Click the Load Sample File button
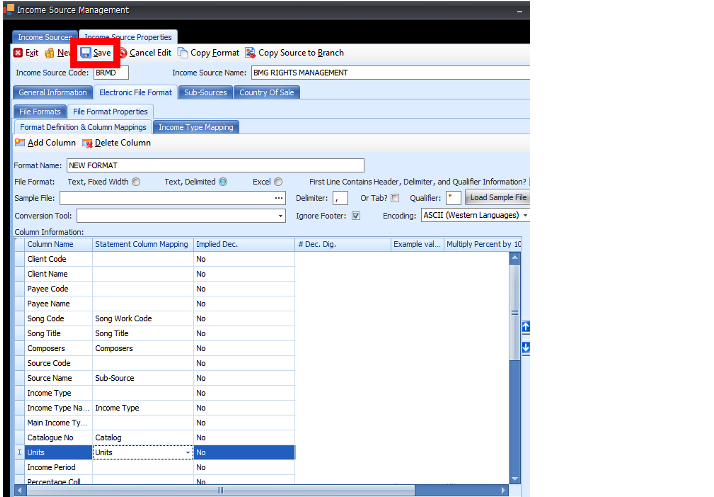Image resolution: width=714 pixels, height=497 pixels. coord(498,198)
